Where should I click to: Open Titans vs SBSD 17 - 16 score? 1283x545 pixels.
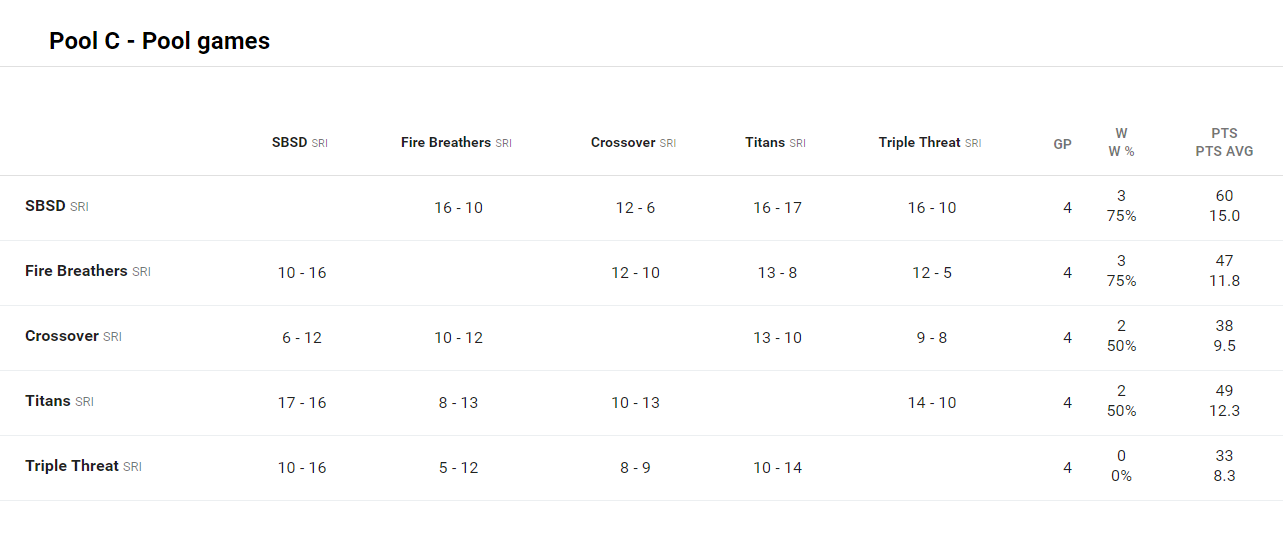pos(302,403)
